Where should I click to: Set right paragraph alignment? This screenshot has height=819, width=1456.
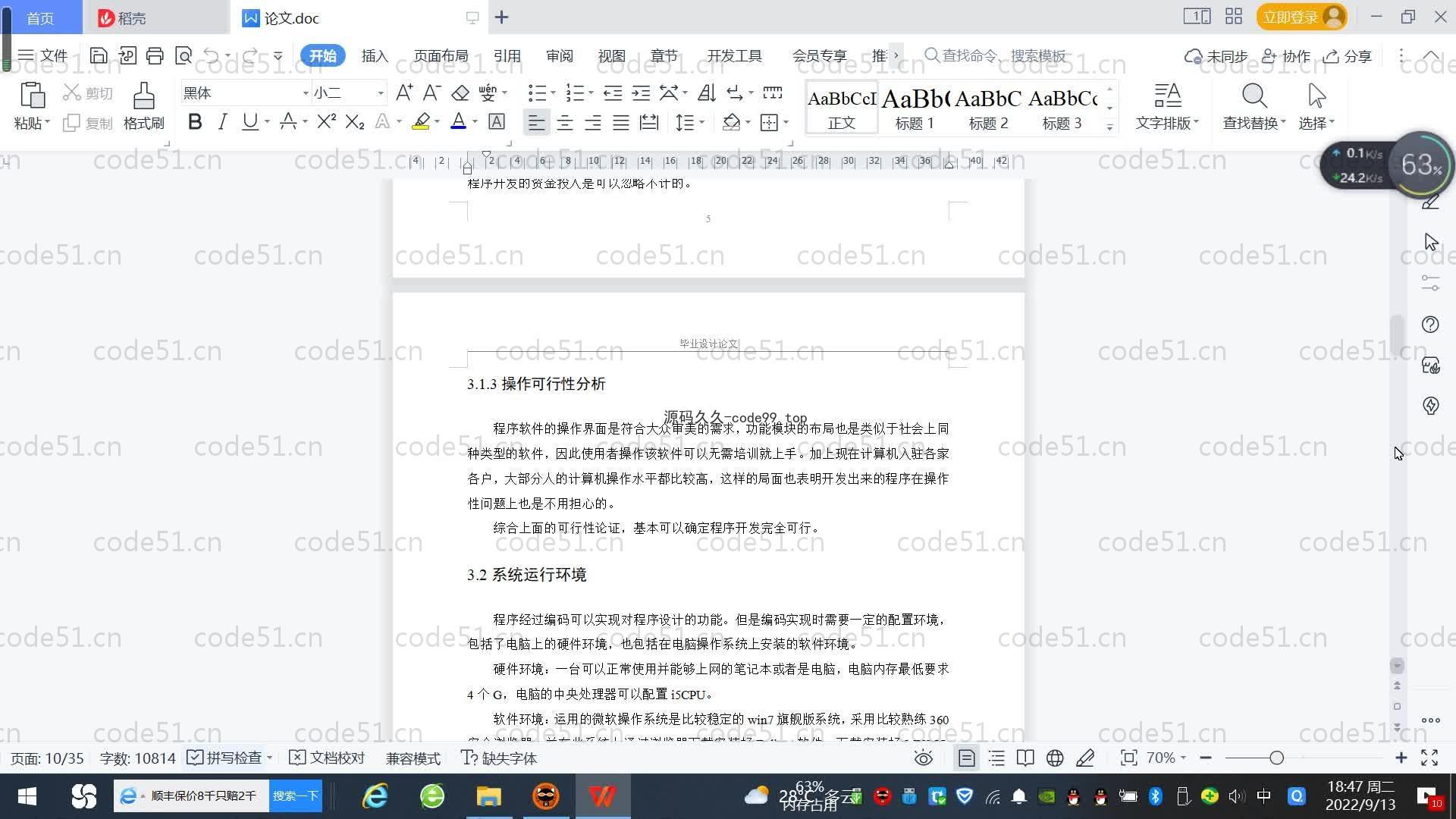(593, 122)
